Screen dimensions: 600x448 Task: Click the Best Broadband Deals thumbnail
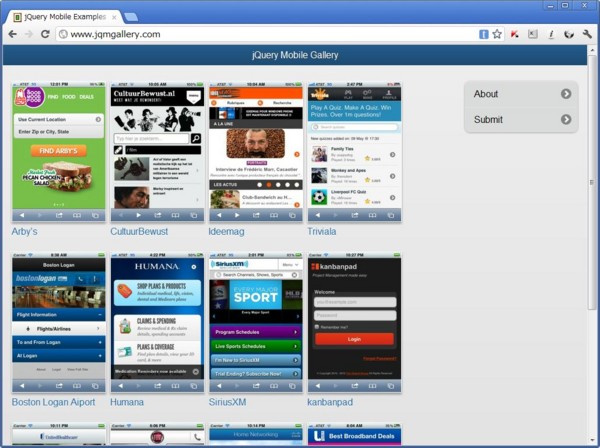tap(354, 434)
